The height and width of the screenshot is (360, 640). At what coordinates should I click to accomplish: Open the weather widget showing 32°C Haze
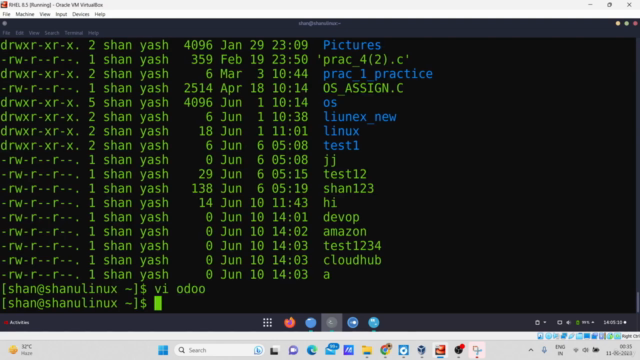click(20, 350)
